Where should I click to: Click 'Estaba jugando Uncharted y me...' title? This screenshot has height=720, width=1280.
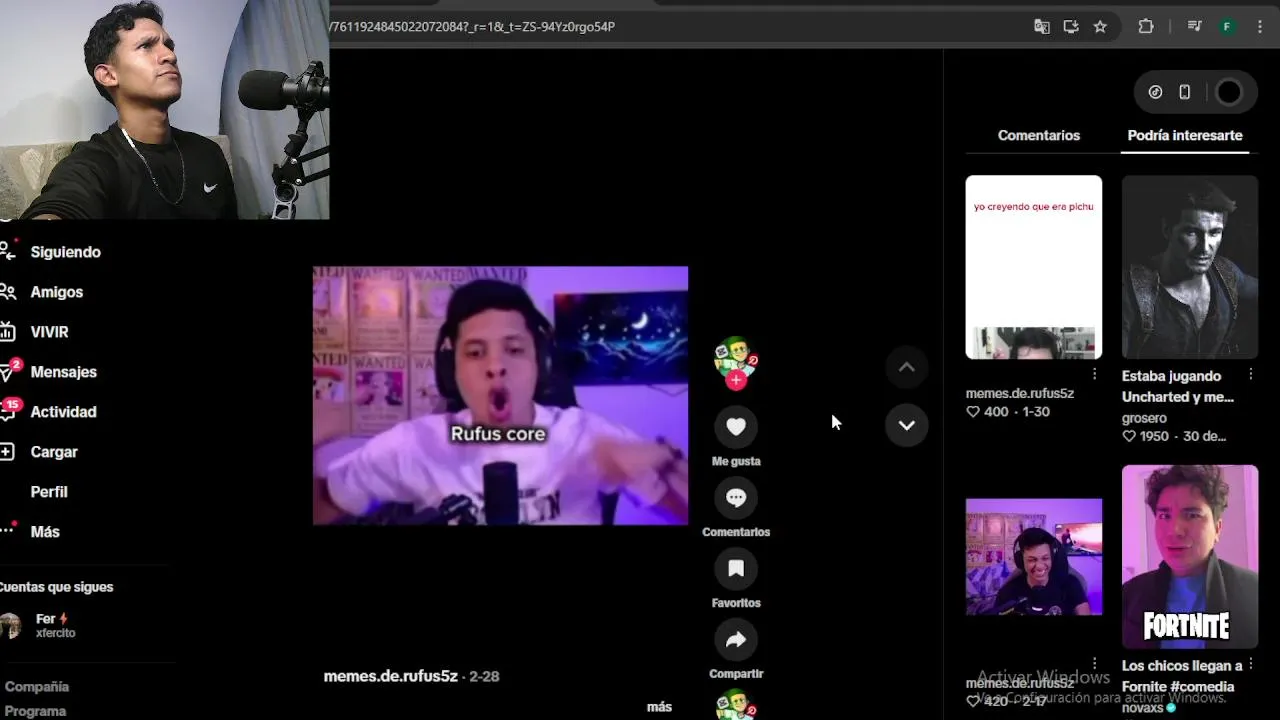1178,386
